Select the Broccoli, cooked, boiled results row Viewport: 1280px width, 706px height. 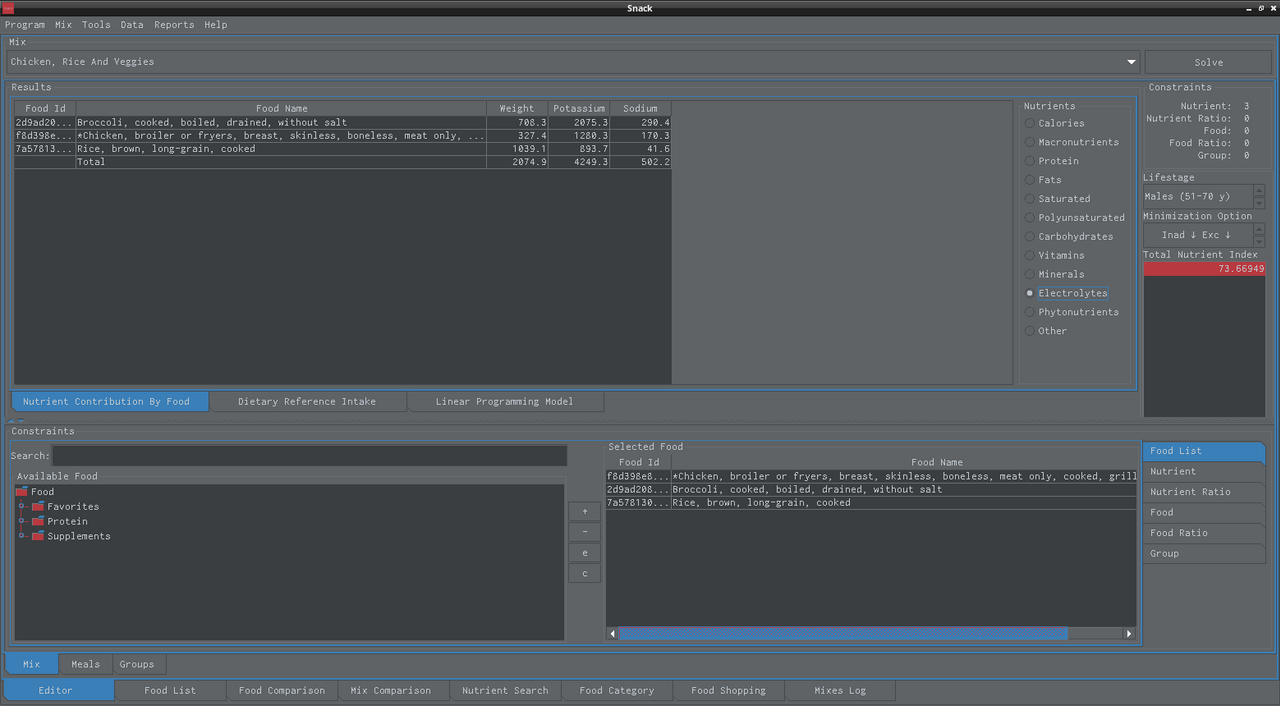[342, 123]
